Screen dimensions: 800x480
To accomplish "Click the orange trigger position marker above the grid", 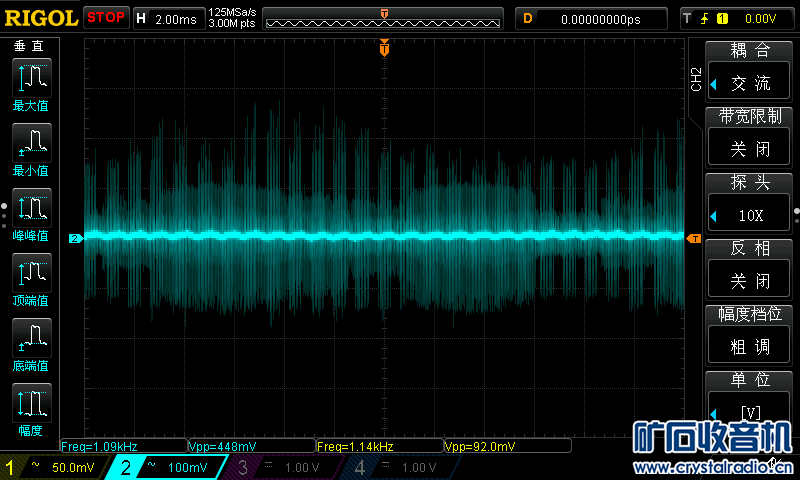I will point(384,48).
